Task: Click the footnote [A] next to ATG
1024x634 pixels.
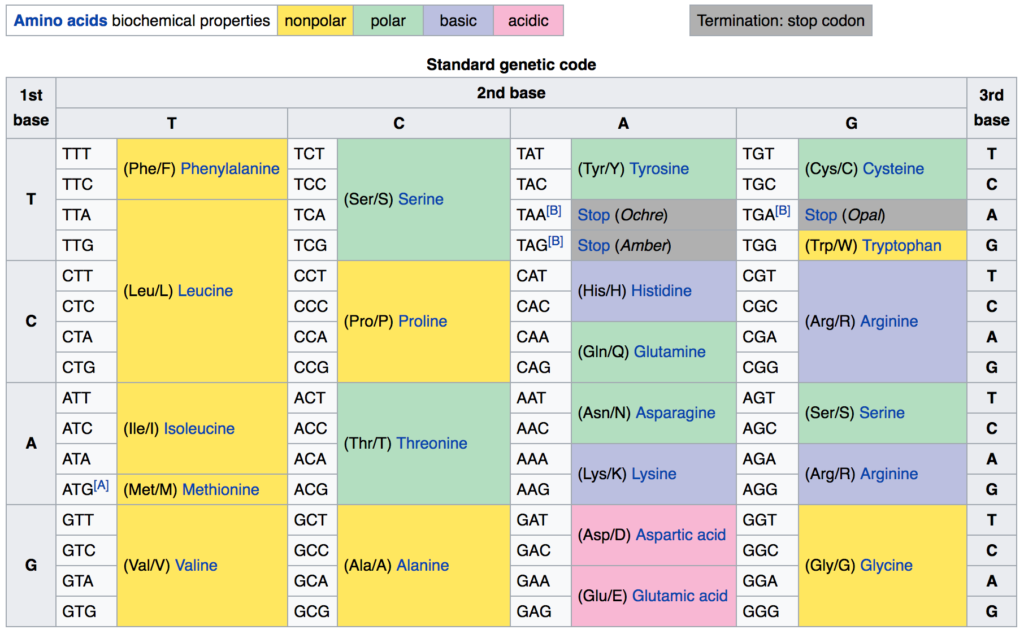Action: pos(101,486)
